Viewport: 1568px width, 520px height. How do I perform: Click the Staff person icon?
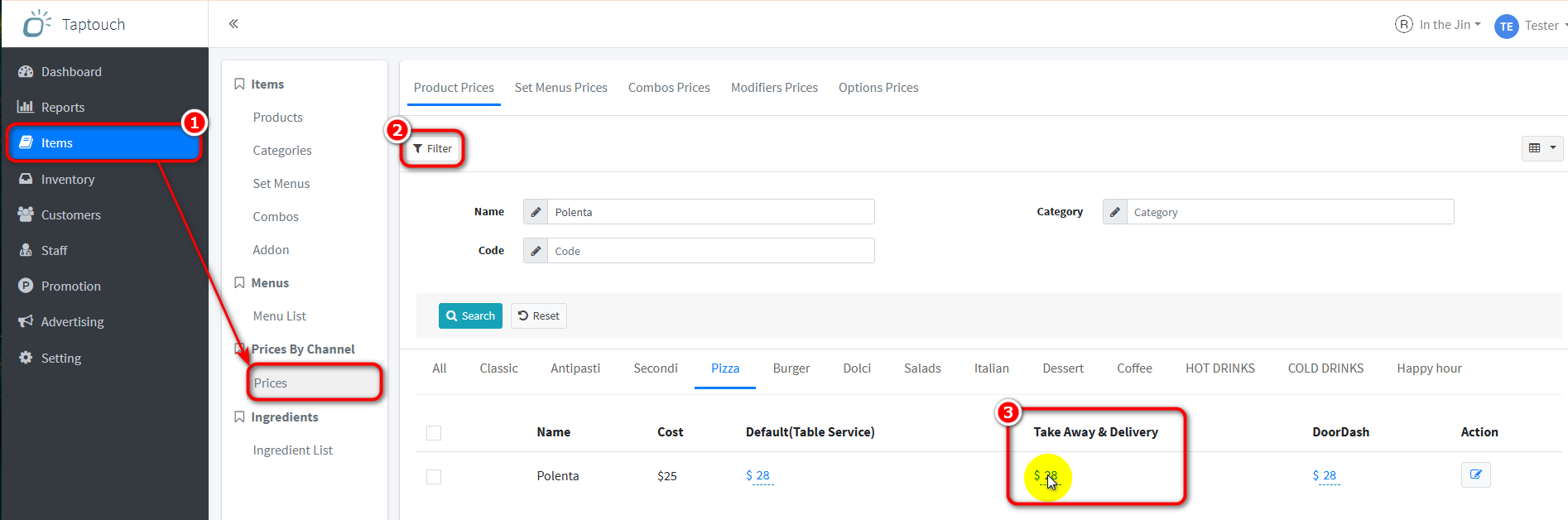click(26, 250)
